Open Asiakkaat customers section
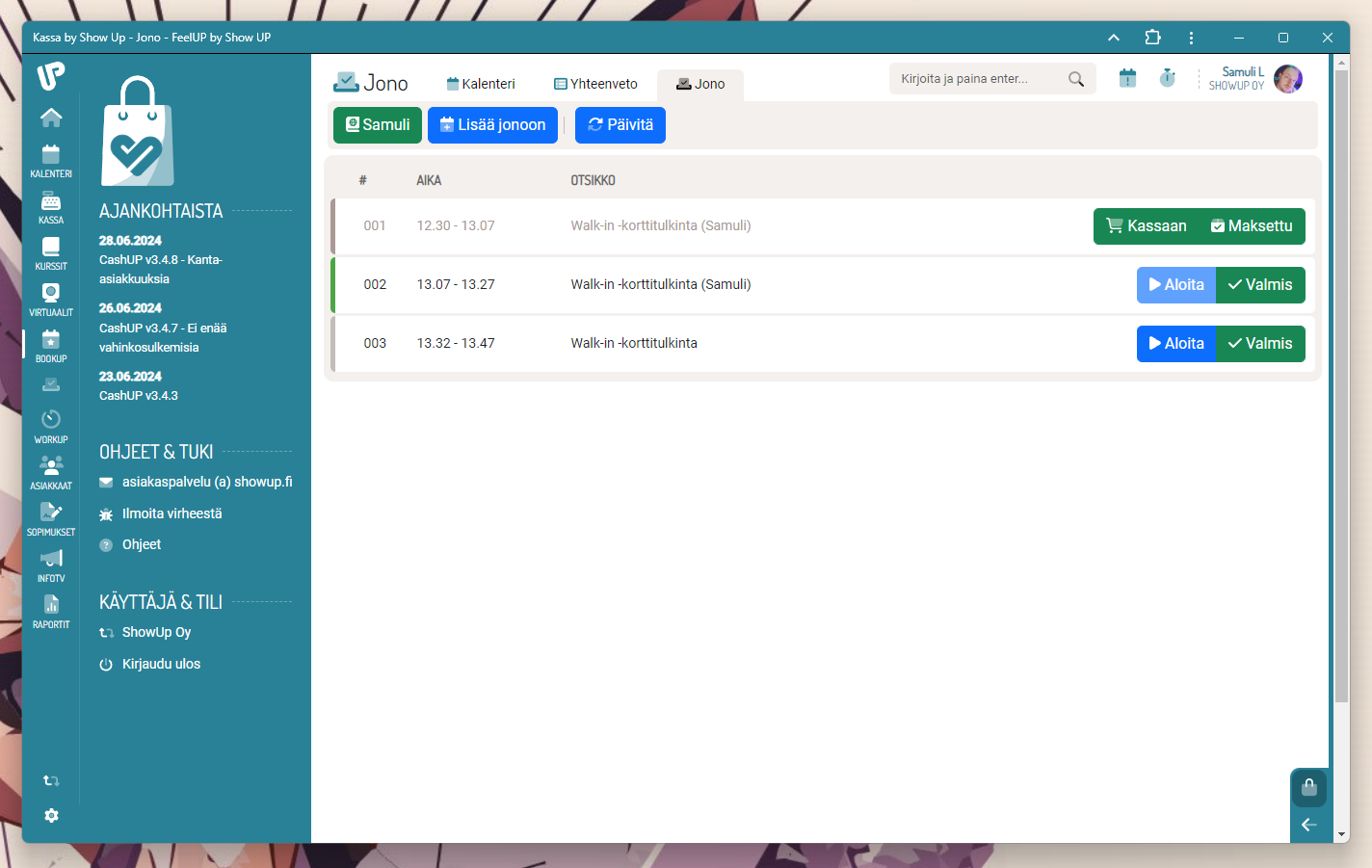Screen dimensions: 1372x868 pyautogui.click(x=51, y=471)
